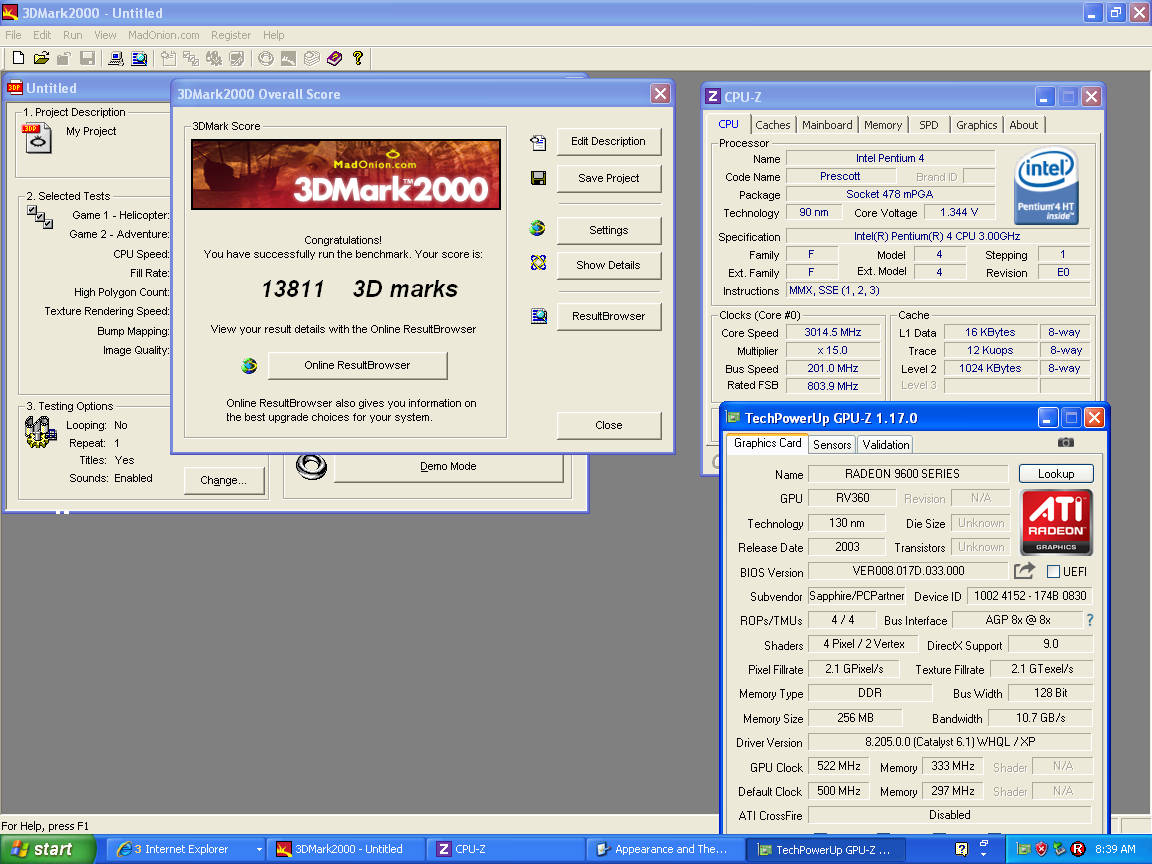Click the icon beside Show Details
This screenshot has width=1152, height=864.
539,263
